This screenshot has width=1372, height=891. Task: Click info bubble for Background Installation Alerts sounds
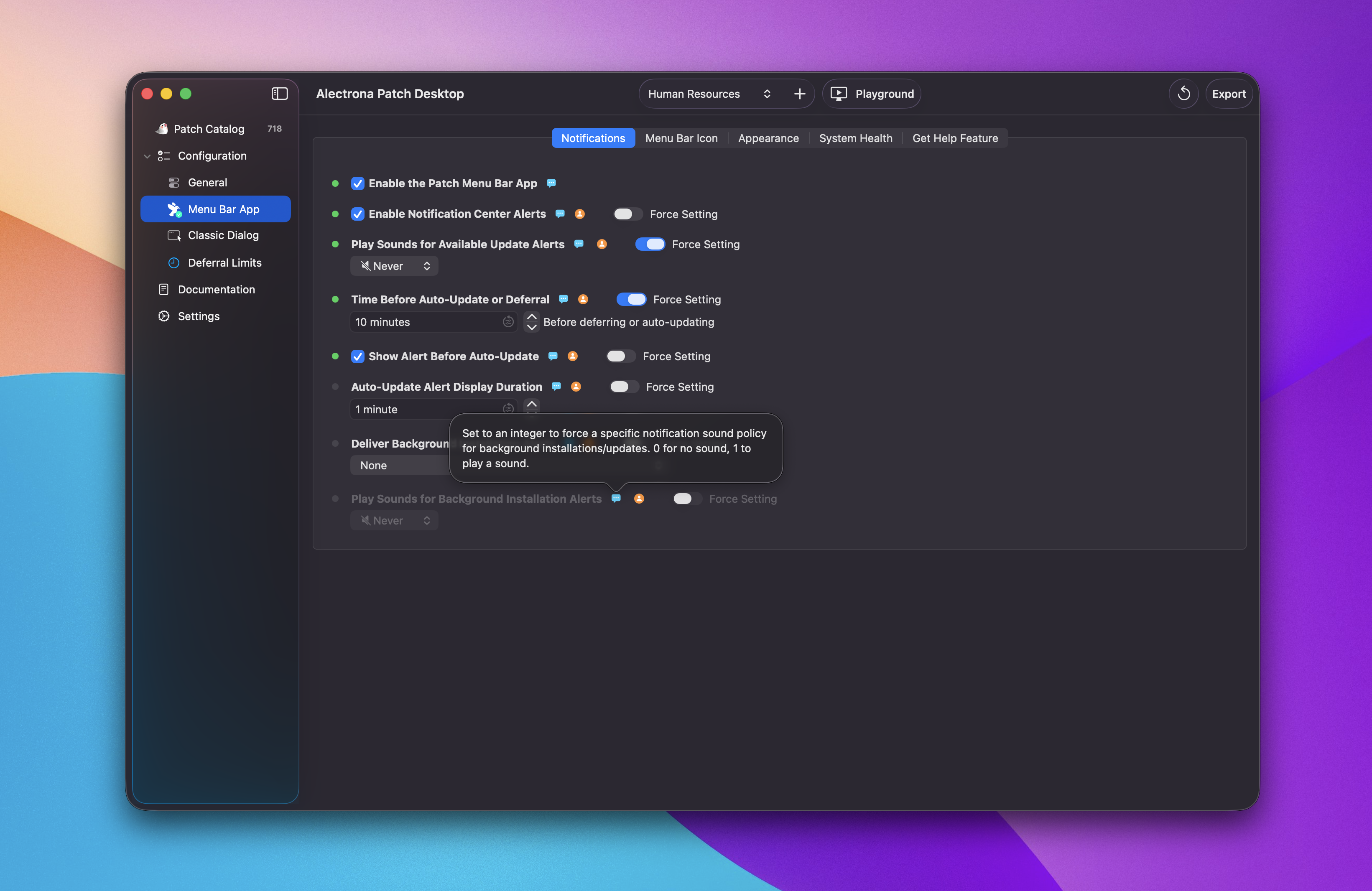point(616,499)
